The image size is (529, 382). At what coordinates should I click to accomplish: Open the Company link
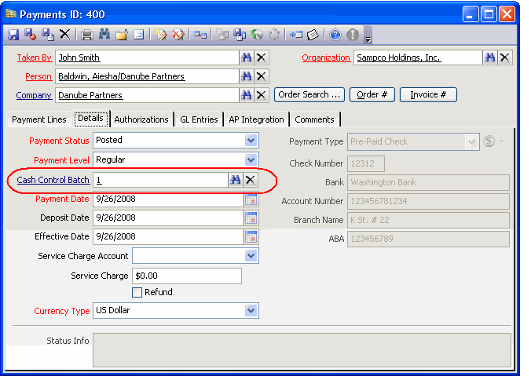point(33,95)
